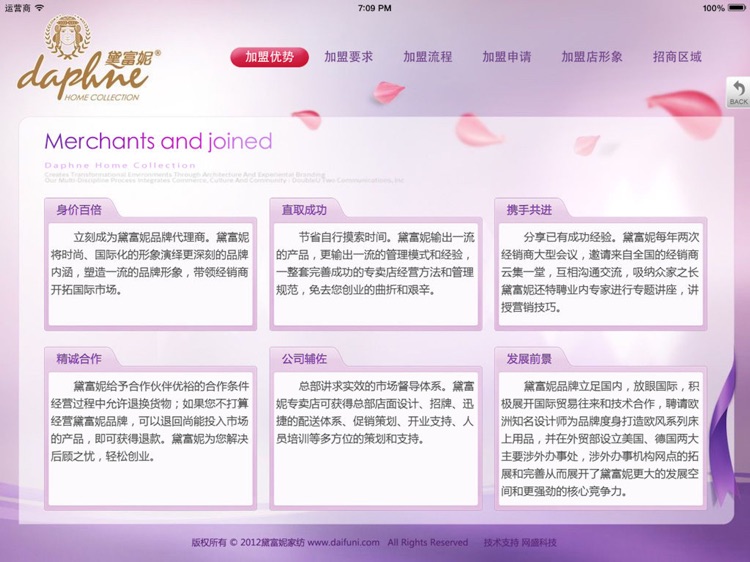This screenshot has height=562, width=750.
Task: Click the All Rights Reserved text
Action: click(428, 542)
